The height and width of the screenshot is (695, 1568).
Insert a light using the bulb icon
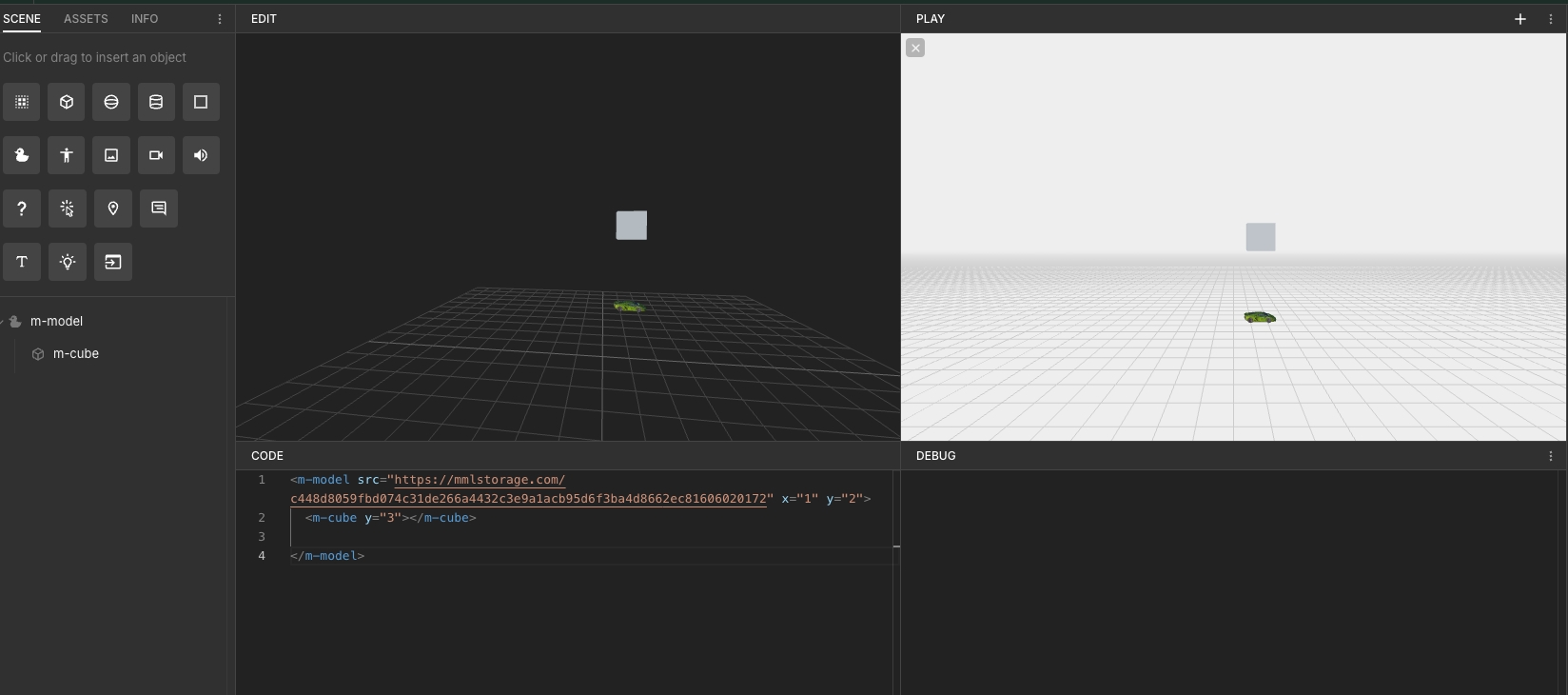pyautogui.click(x=67, y=262)
